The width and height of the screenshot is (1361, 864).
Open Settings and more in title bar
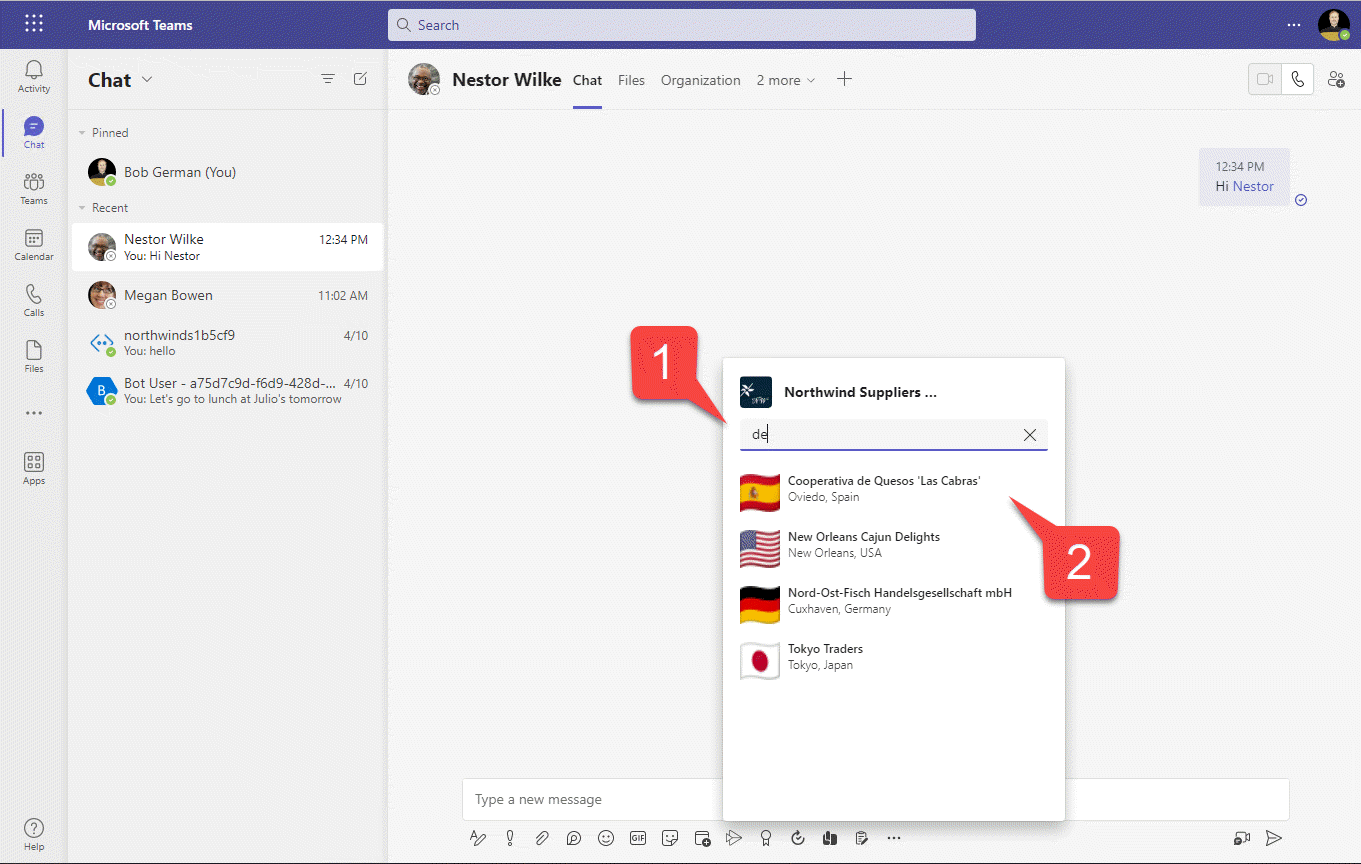1294,25
